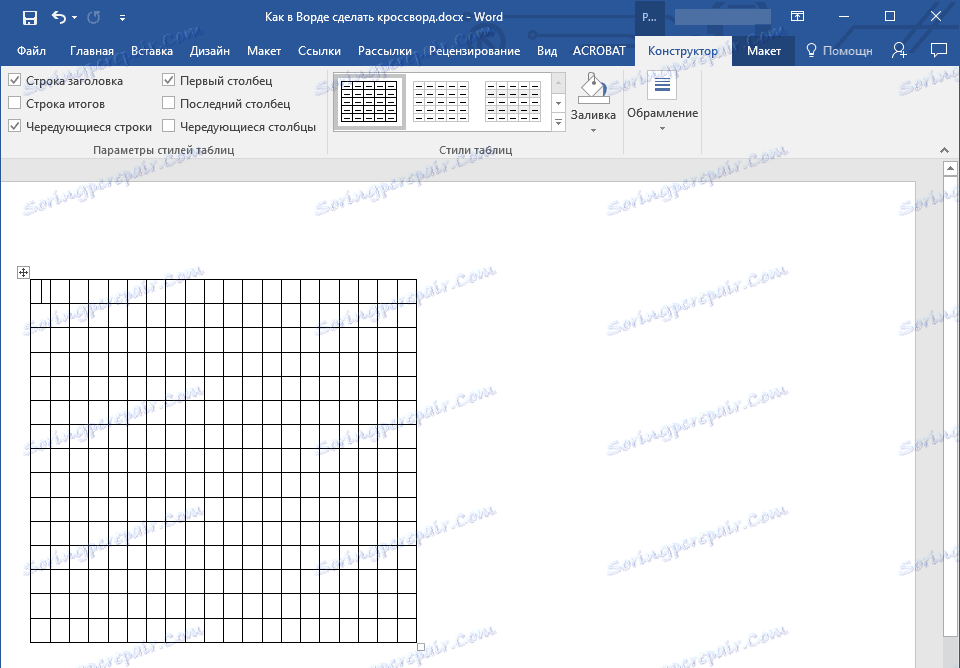Click the Redo icon
Screen dimensions: 960x668
[x=94, y=17]
